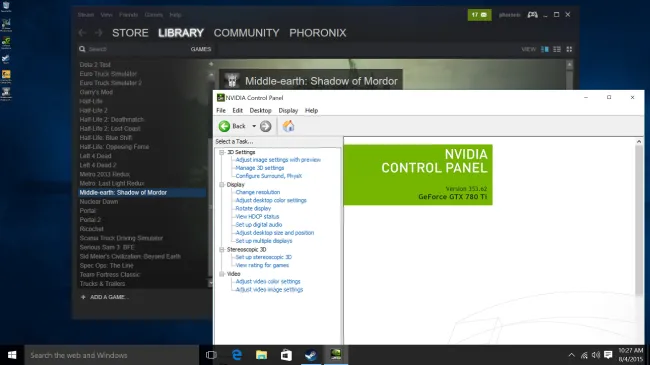The width and height of the screenshot is (650, 365).
Task: Click ADD A GAME in Steam
Action: (104, 297)
